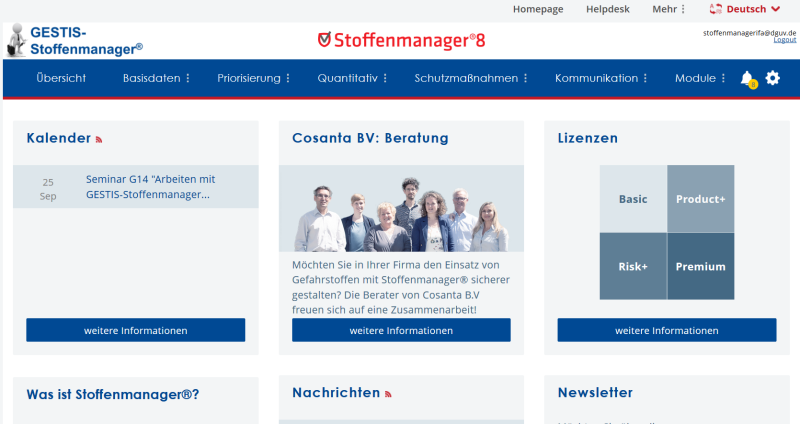Click the GESTIS-Stoffenmanager logo

click(x=75, y=41)
